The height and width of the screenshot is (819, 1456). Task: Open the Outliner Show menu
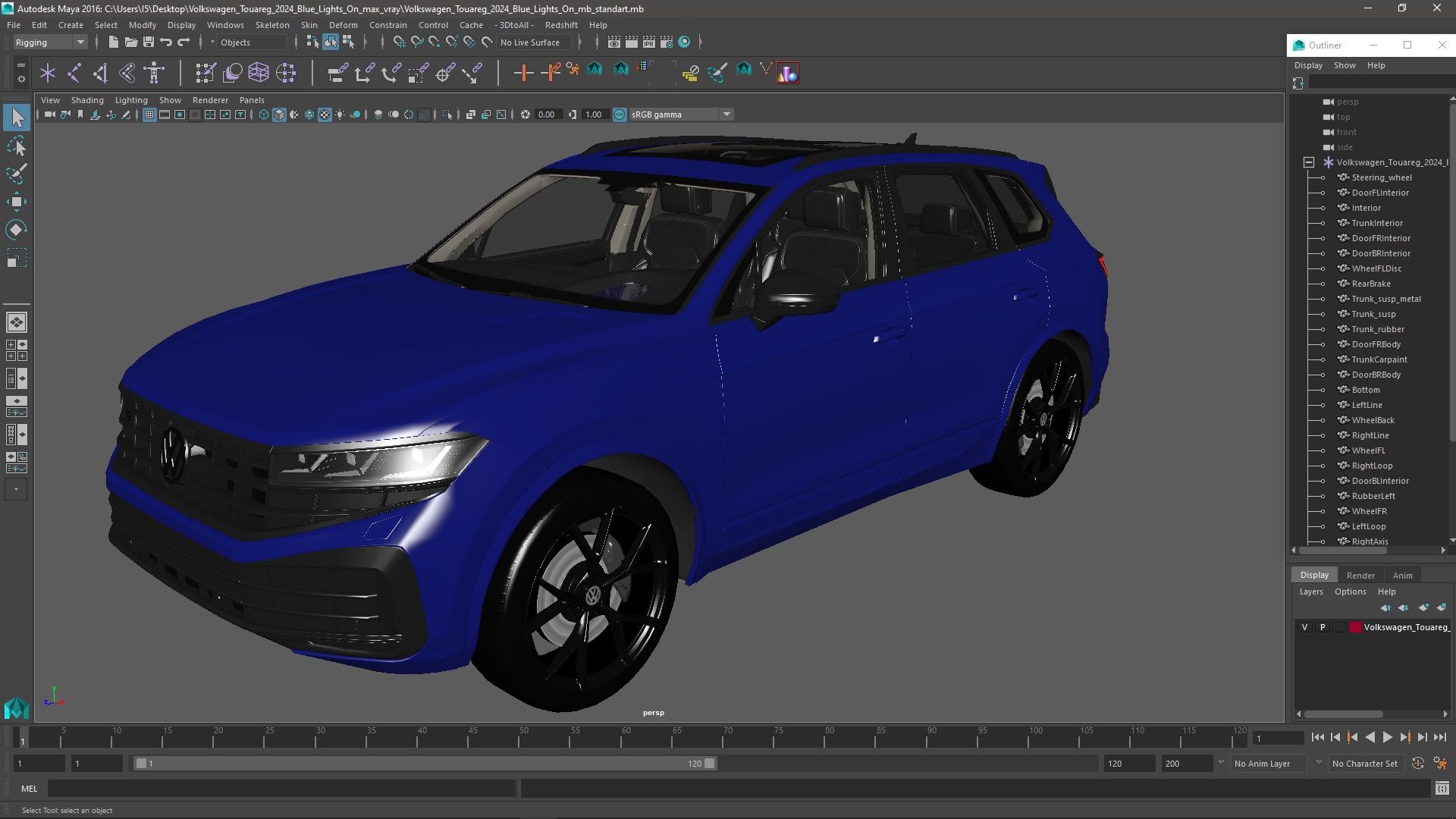point(1345,65)
